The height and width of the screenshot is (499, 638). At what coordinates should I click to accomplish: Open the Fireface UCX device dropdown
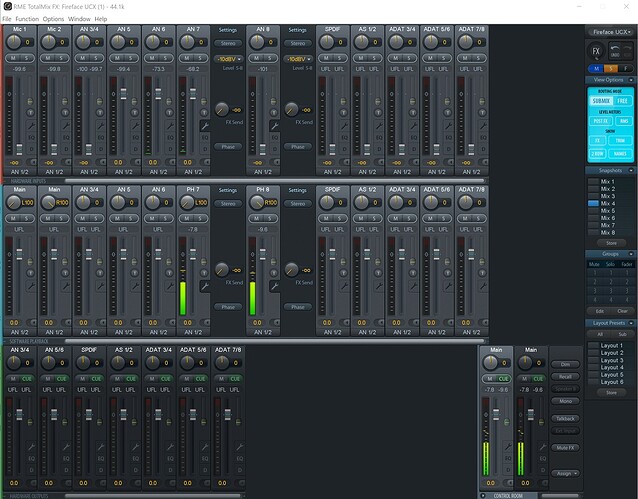click(611, 32)
